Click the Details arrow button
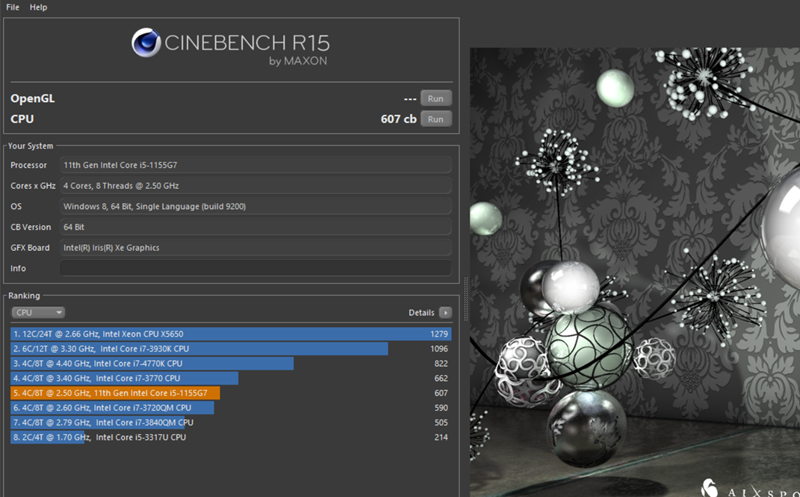The image size is (800, 497). coord(445,313)
